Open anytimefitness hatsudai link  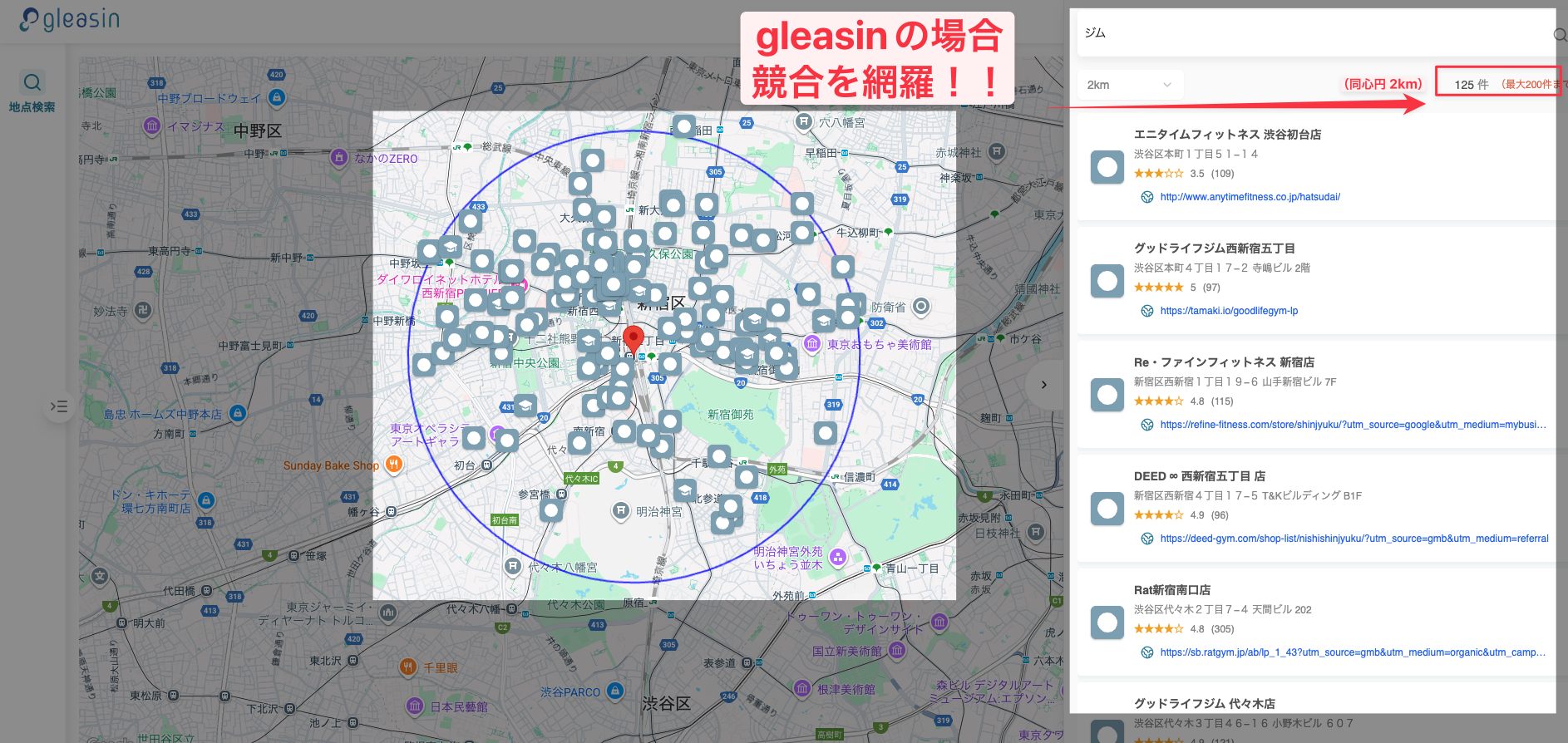coord(1250,197)
